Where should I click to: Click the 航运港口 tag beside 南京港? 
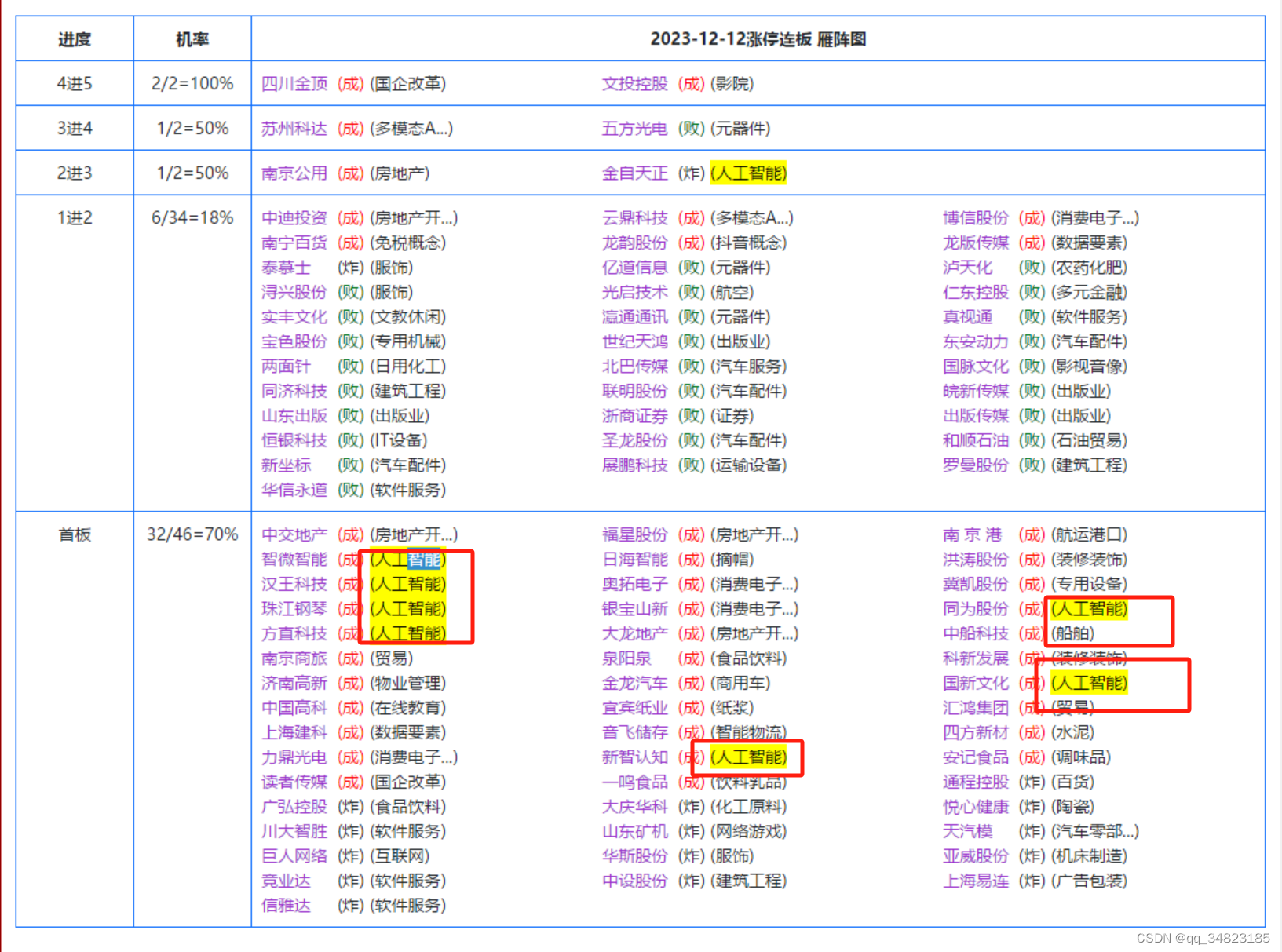1089,535
